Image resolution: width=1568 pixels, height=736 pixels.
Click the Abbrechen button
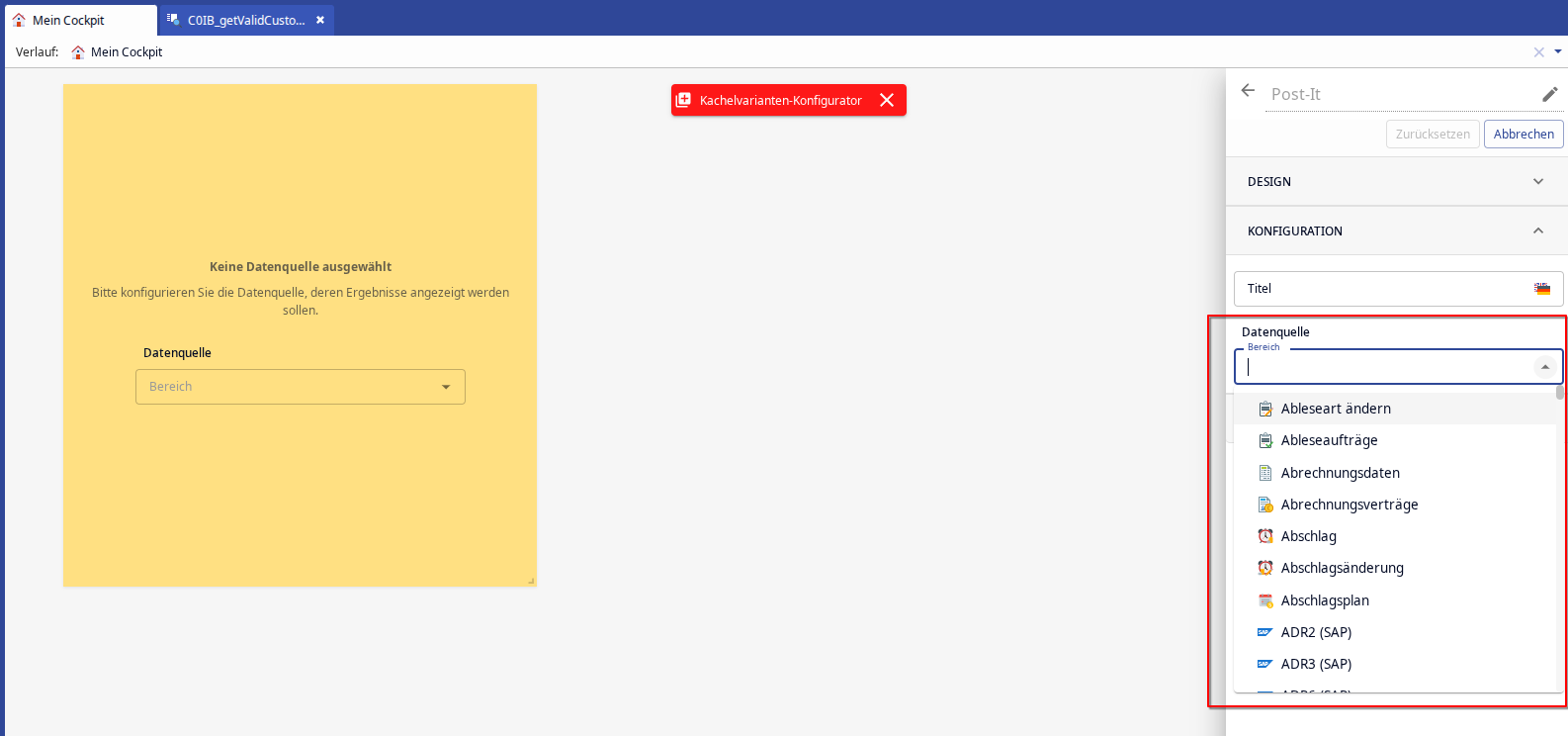click(x=1523, y=135)
